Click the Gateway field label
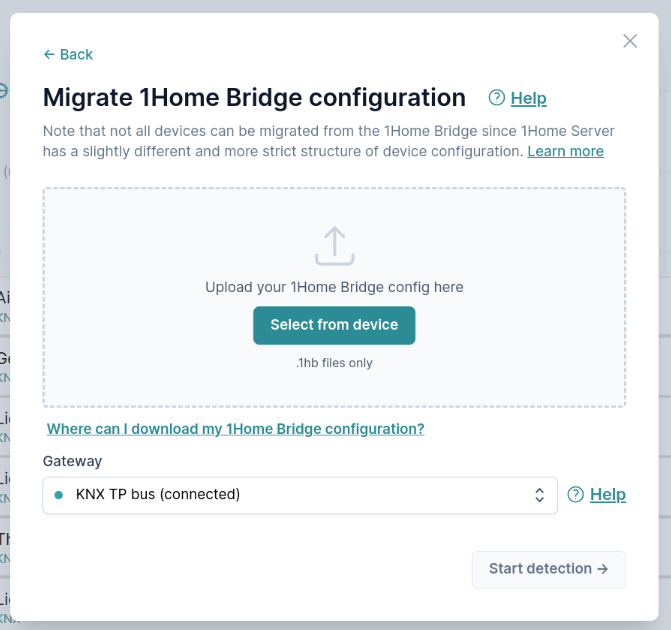 click(72, 461)
